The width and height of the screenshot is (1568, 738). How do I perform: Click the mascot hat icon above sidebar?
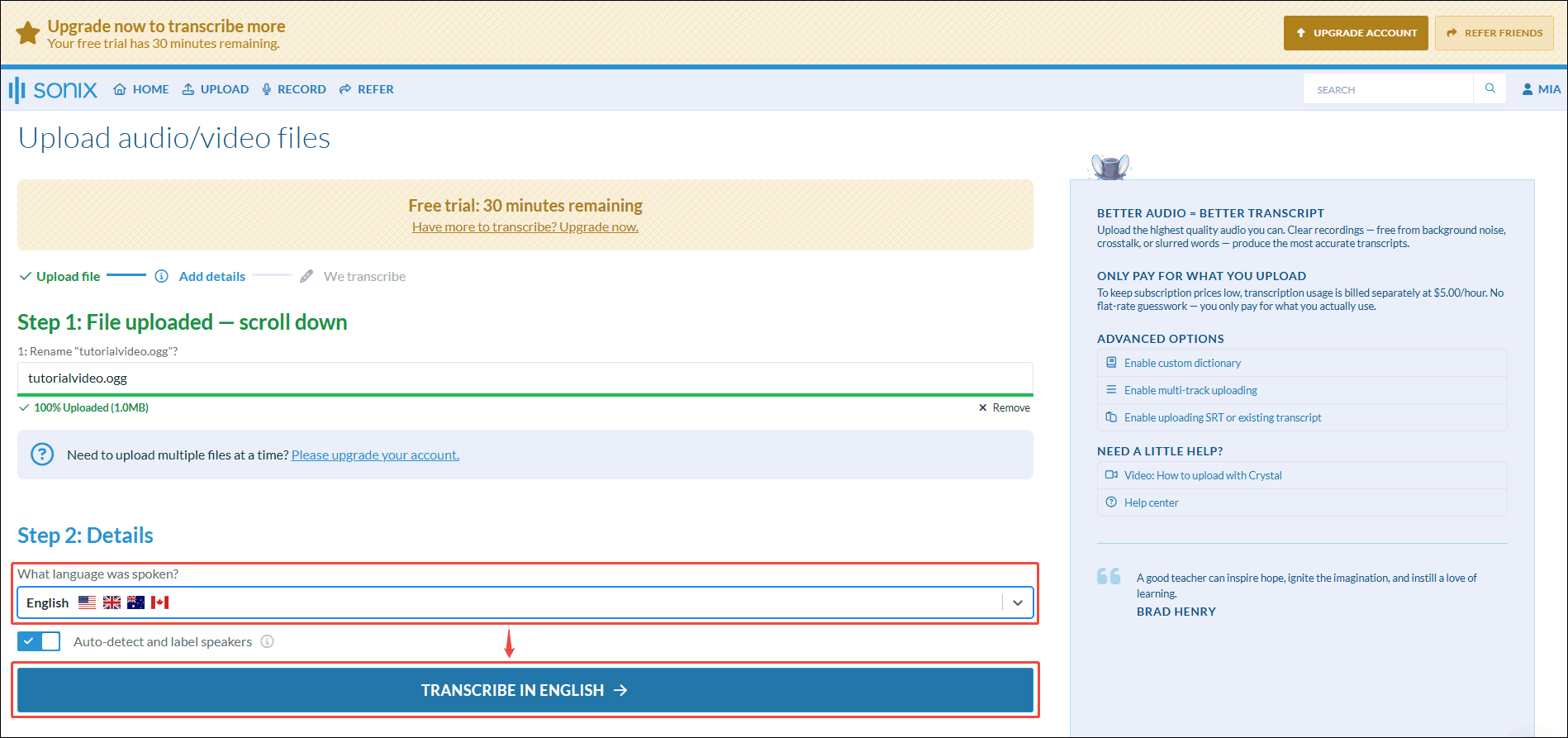coord(1110,166)
